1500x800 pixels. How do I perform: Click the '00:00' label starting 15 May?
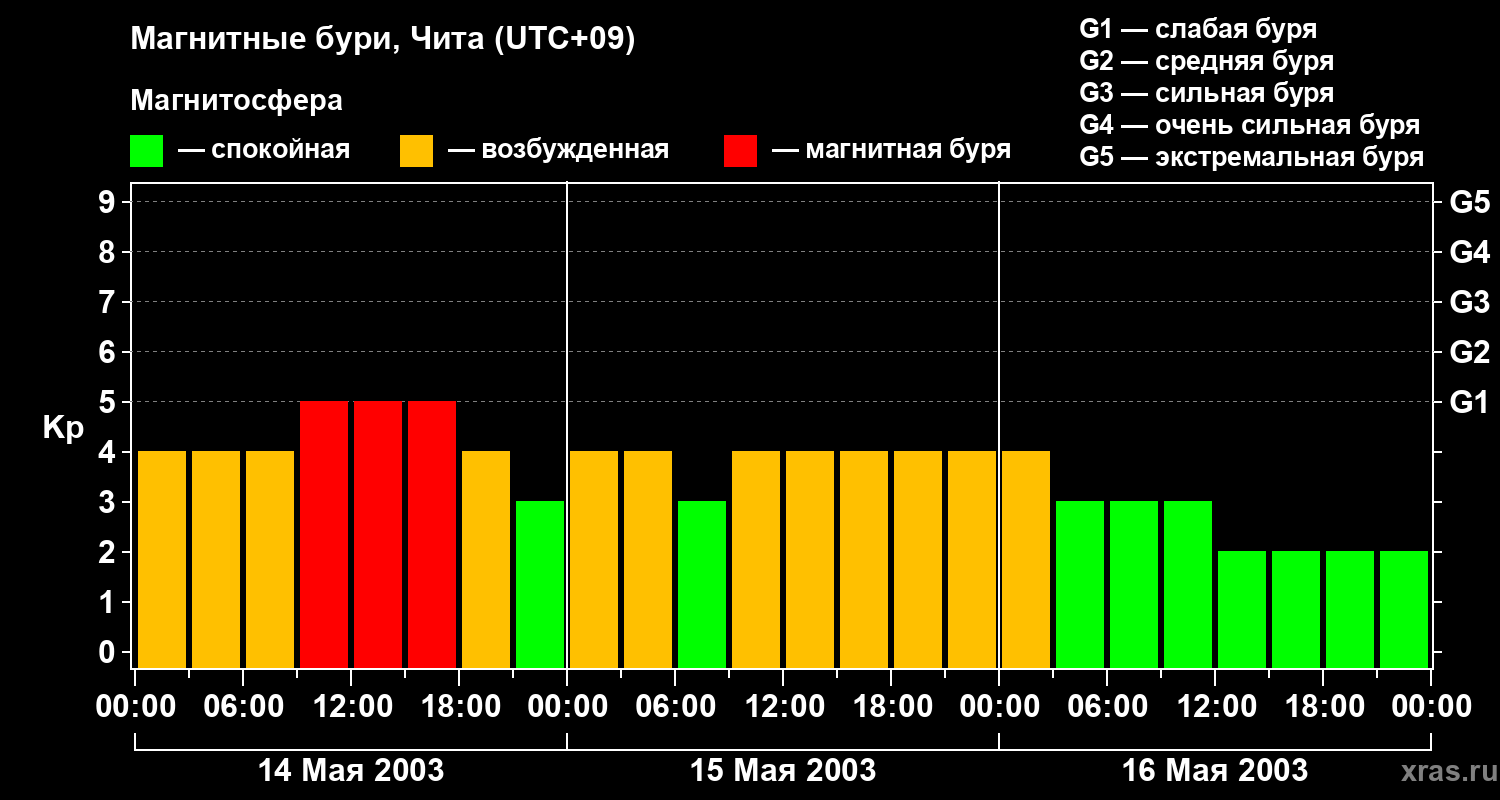567,707
